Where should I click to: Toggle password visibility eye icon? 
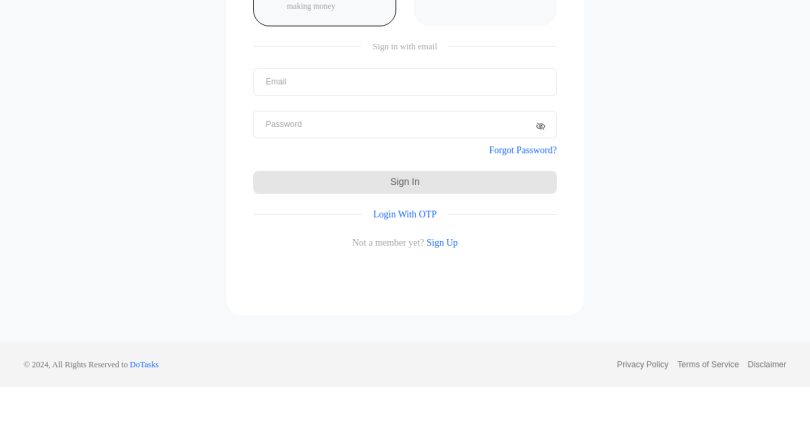pyautogui.click(x=540, y=126)
